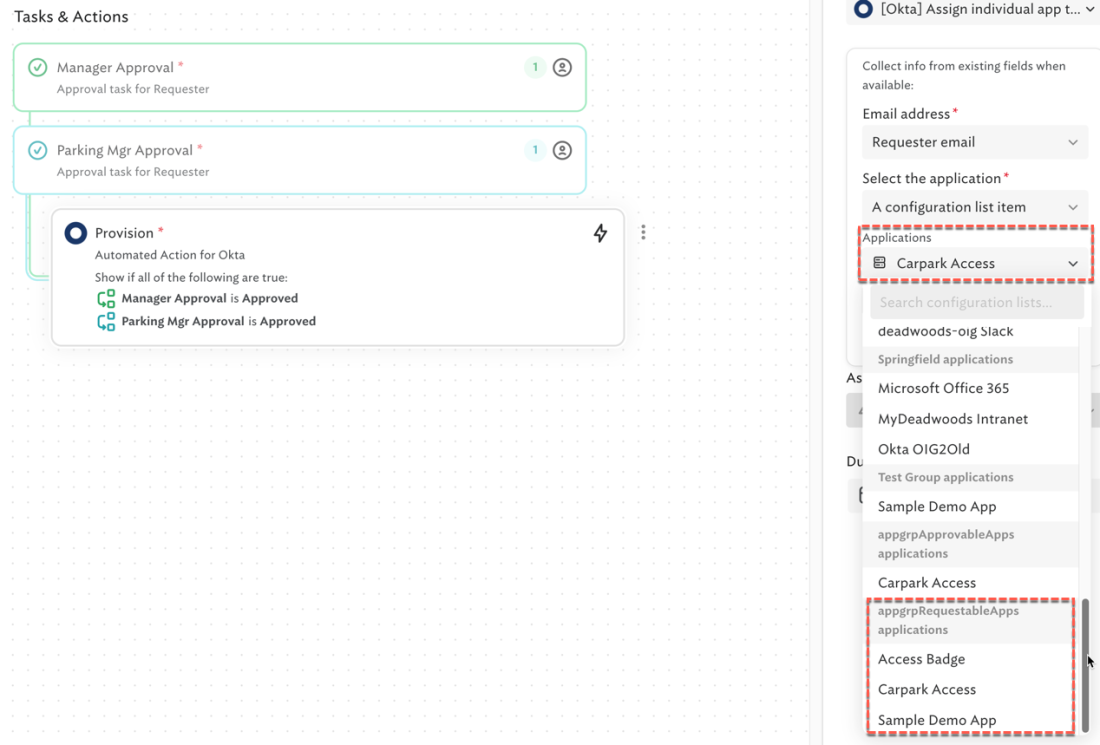Expand the Requester email dropdown
The height and width of the screenshot is (745, 1100).
tap(974, 142)
